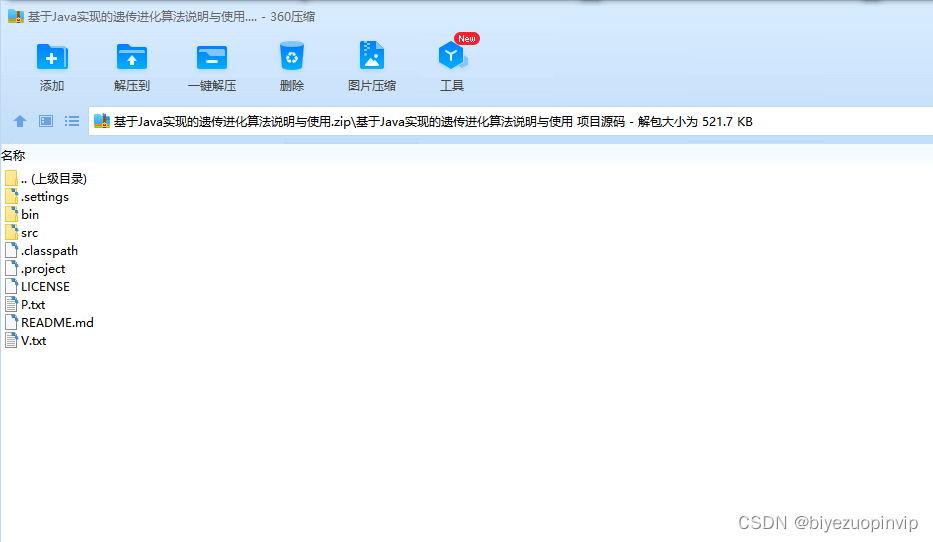The image size is (933, 542).
Task: Select the .. (上级目录) parent folder row
Action: [x=46, y=178]
